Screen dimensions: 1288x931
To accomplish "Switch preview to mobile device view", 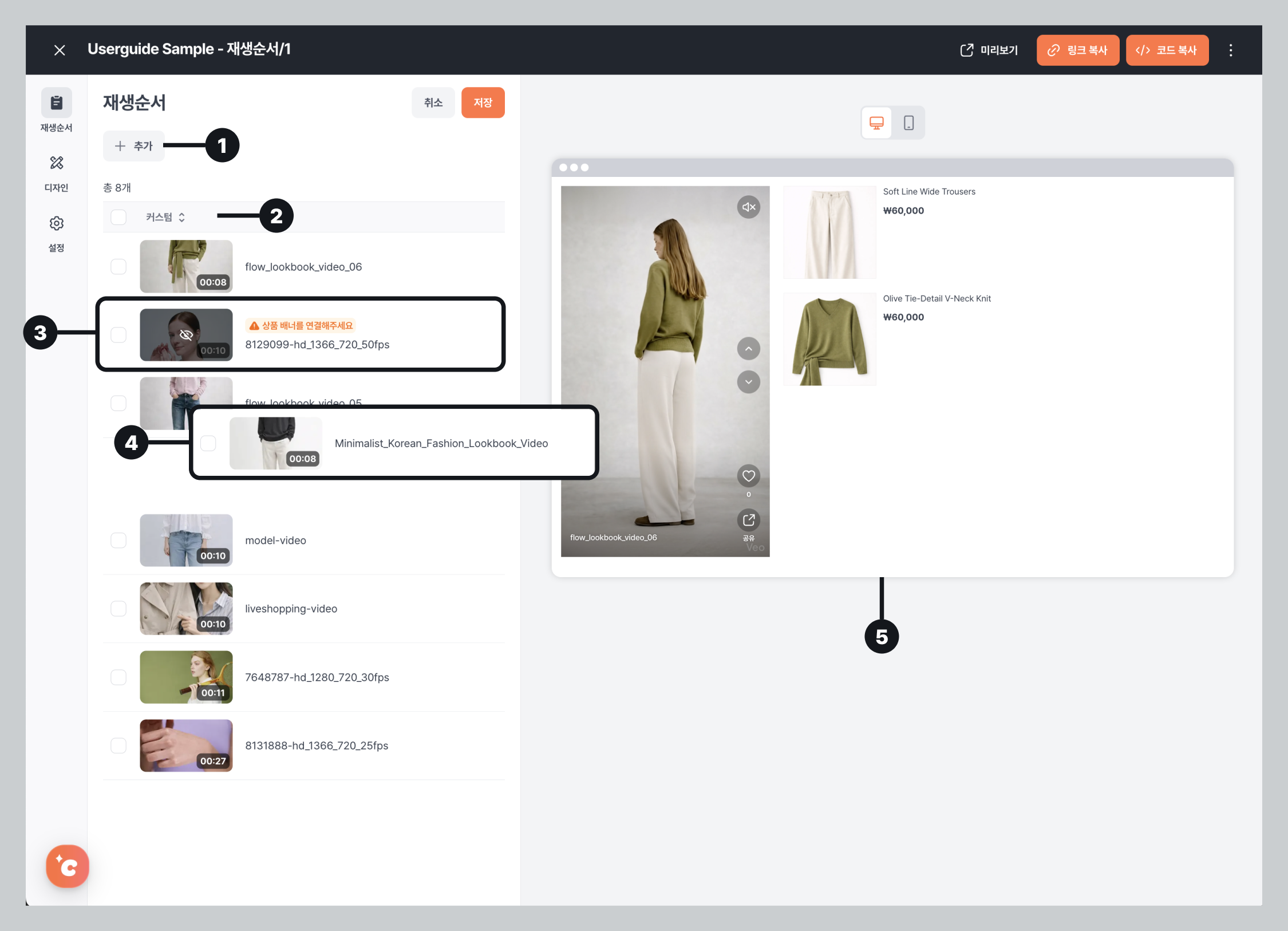I will click(908, 123).
